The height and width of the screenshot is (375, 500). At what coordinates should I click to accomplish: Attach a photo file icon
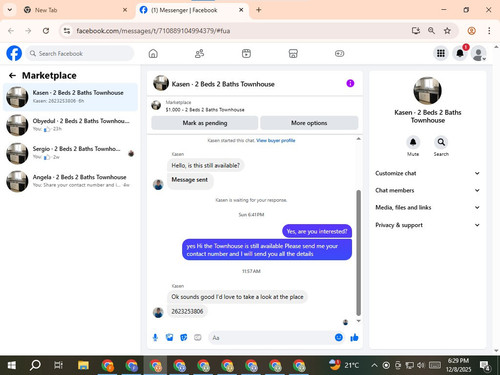(170, 338)
